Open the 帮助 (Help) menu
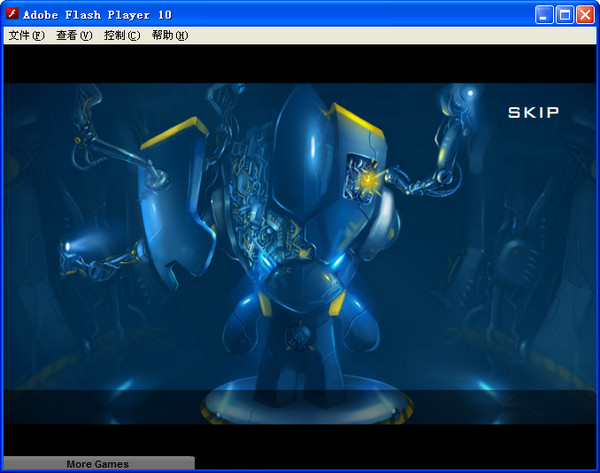Screen dimensions: 600x473 click(x=169, y=35)
